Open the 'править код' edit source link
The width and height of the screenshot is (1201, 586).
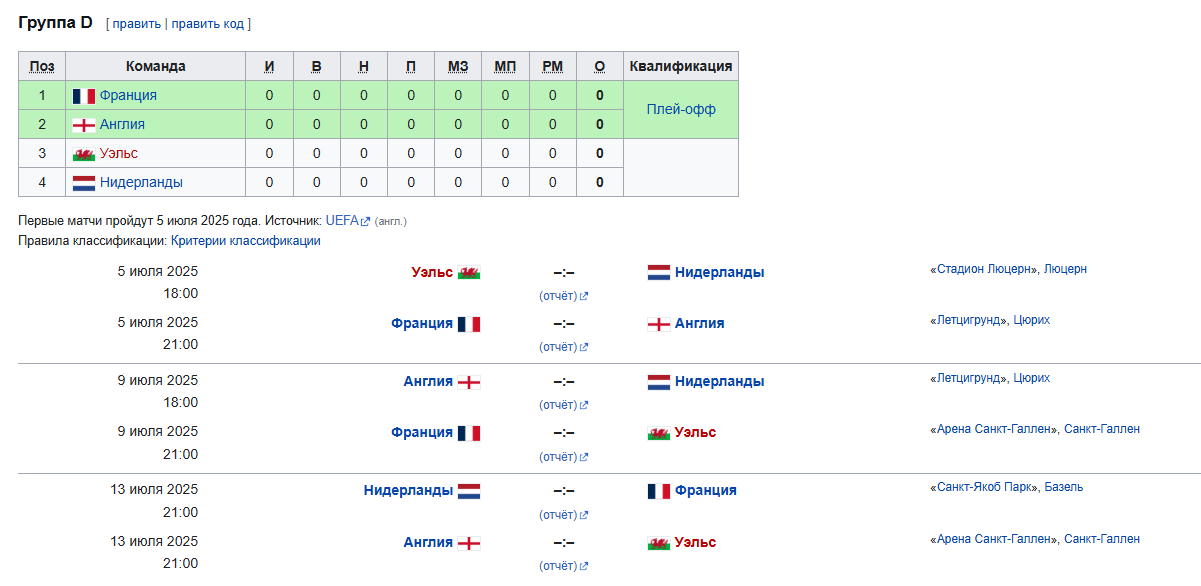coord(208,24)
